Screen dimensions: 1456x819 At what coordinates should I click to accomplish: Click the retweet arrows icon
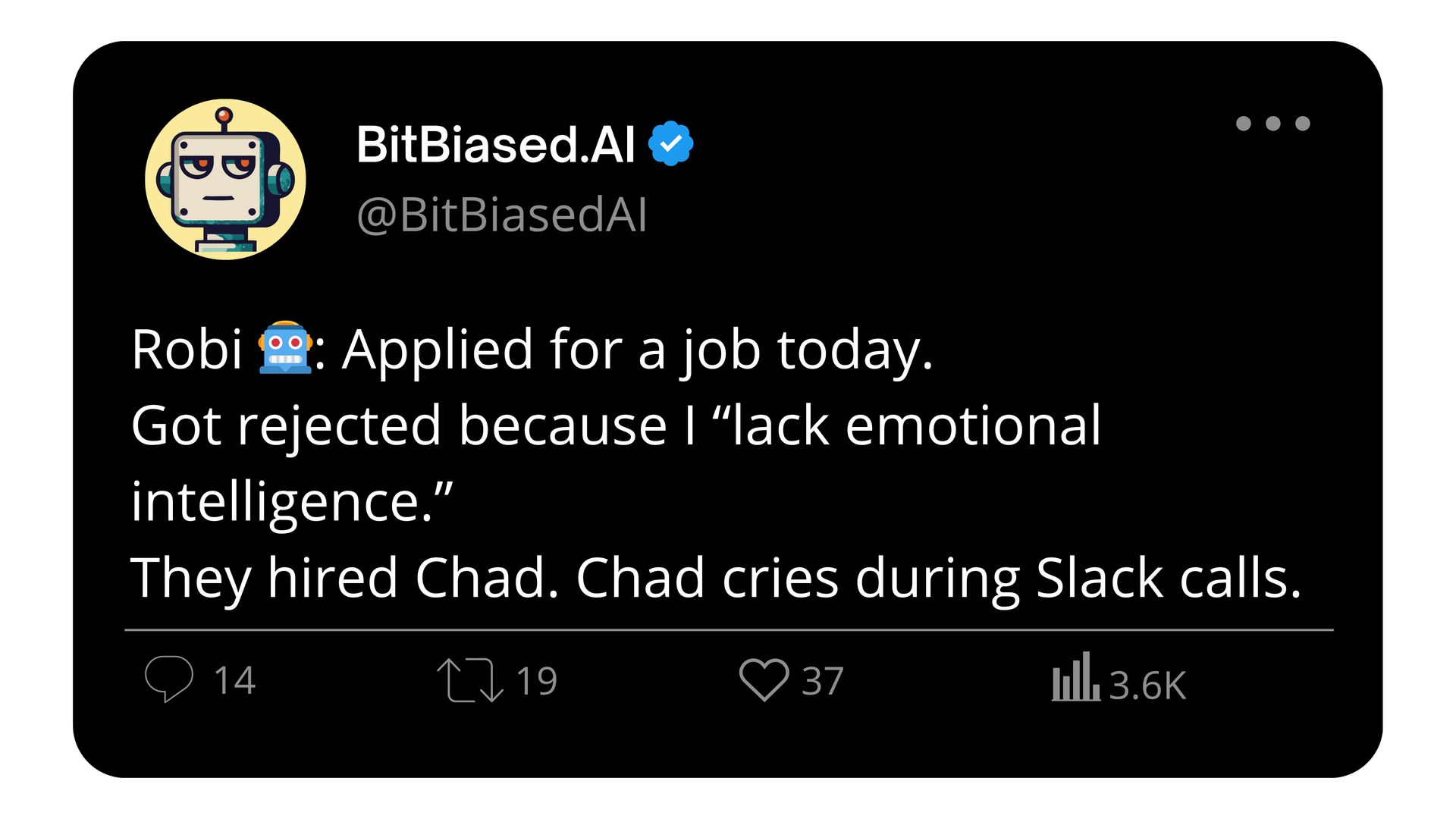[470, 680]
